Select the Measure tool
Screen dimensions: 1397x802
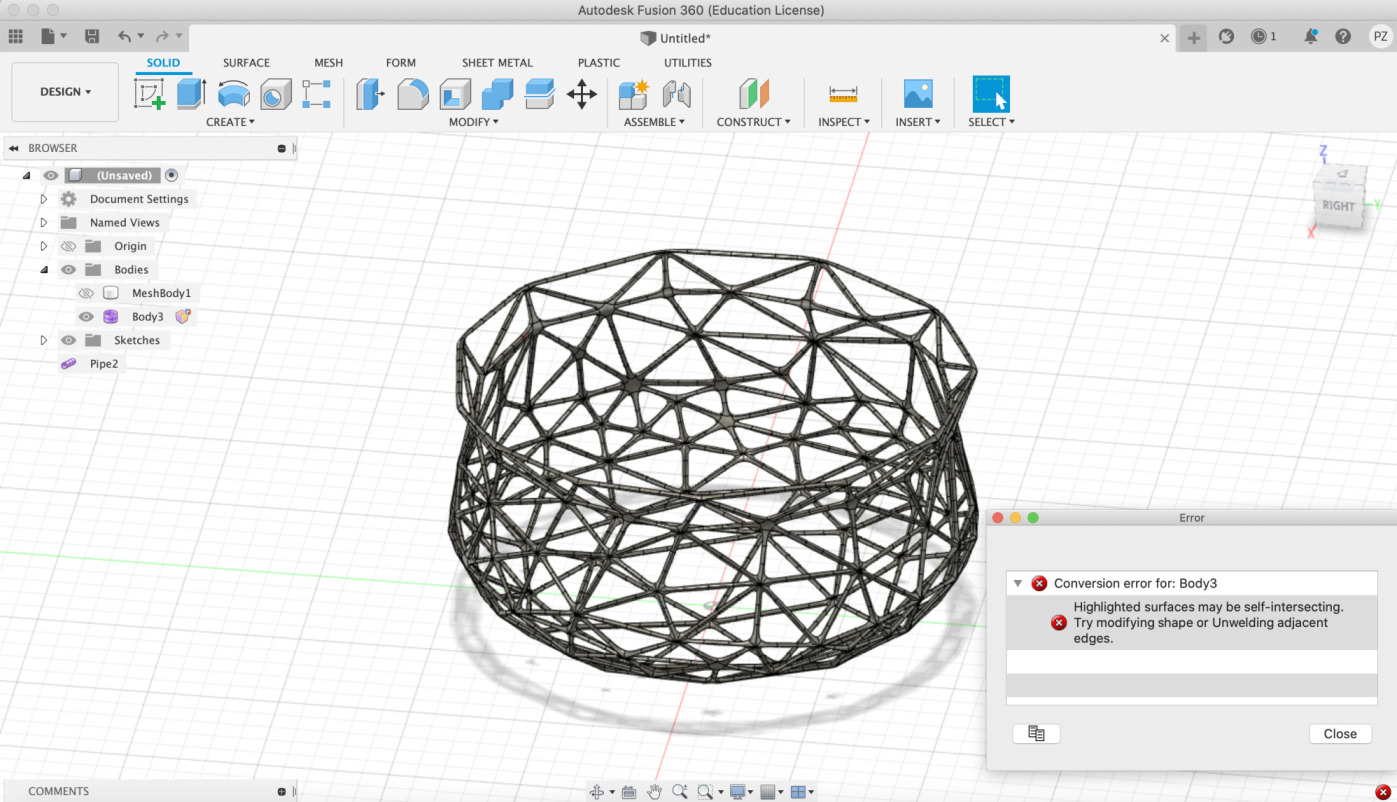coord(843,94)
